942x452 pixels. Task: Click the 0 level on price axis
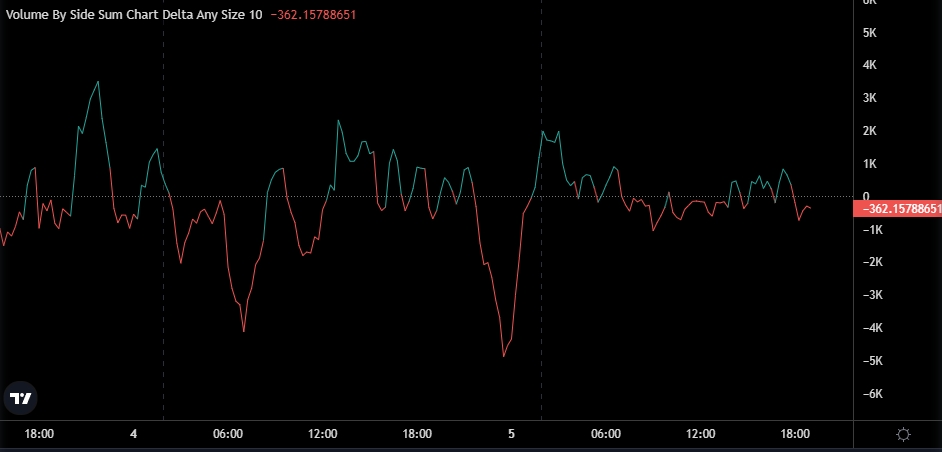click(865, 196)
